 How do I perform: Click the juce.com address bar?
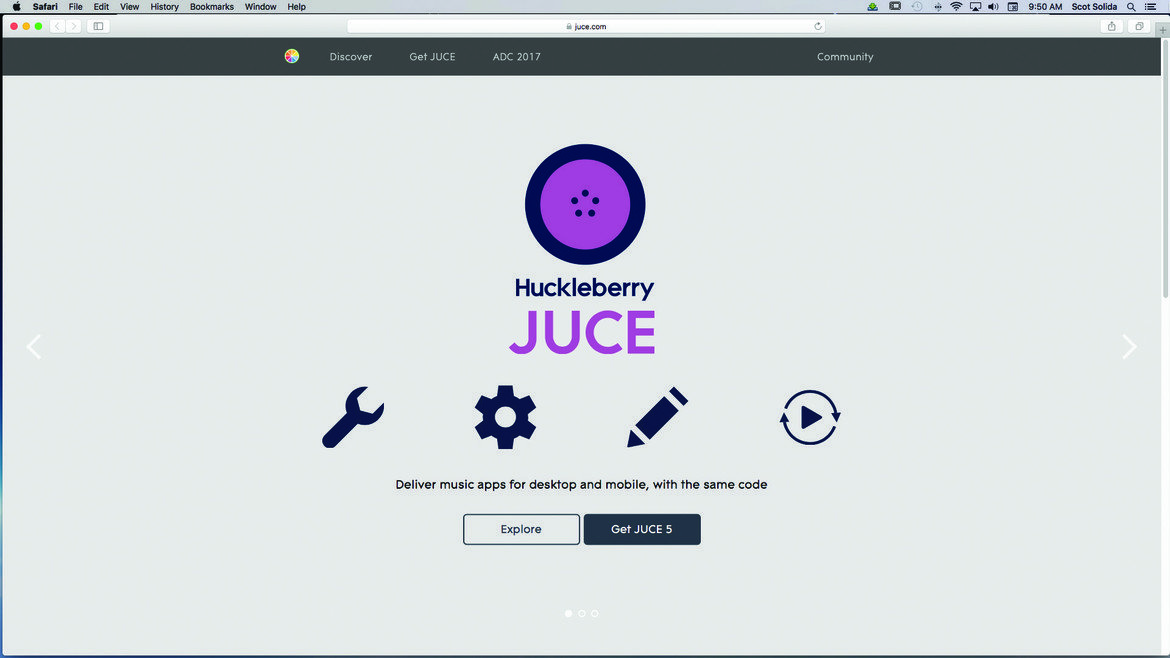coord(586,26)
